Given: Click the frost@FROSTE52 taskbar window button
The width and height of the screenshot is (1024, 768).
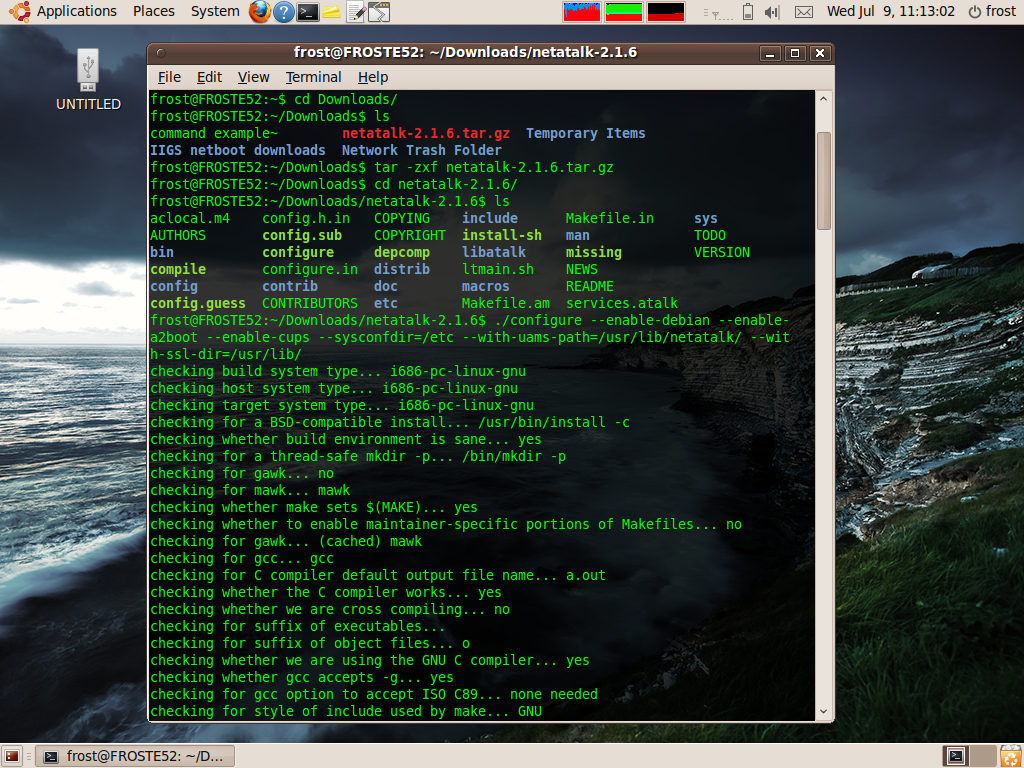Looking at the screenshot, I should point(135,756).
